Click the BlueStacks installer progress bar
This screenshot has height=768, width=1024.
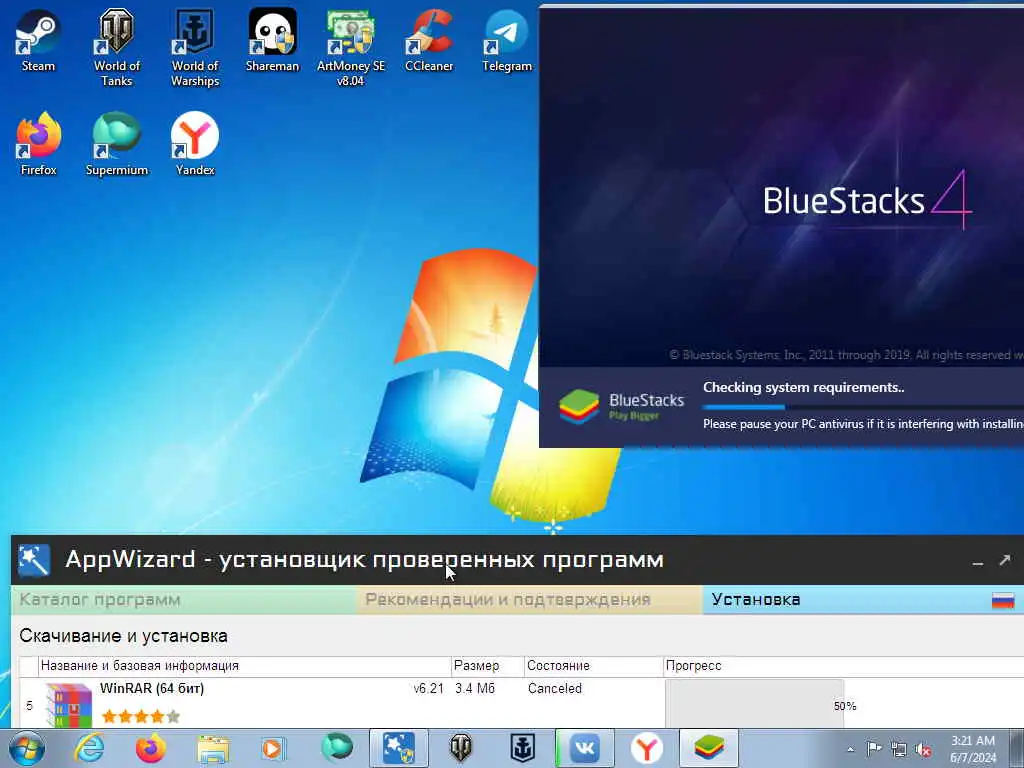pos(863,407)
